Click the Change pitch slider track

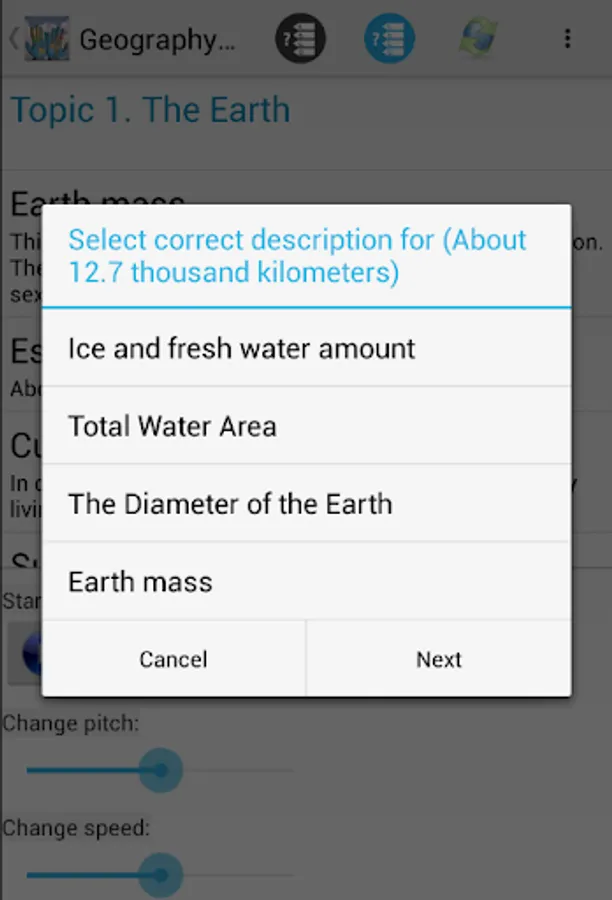click(161, 770)
